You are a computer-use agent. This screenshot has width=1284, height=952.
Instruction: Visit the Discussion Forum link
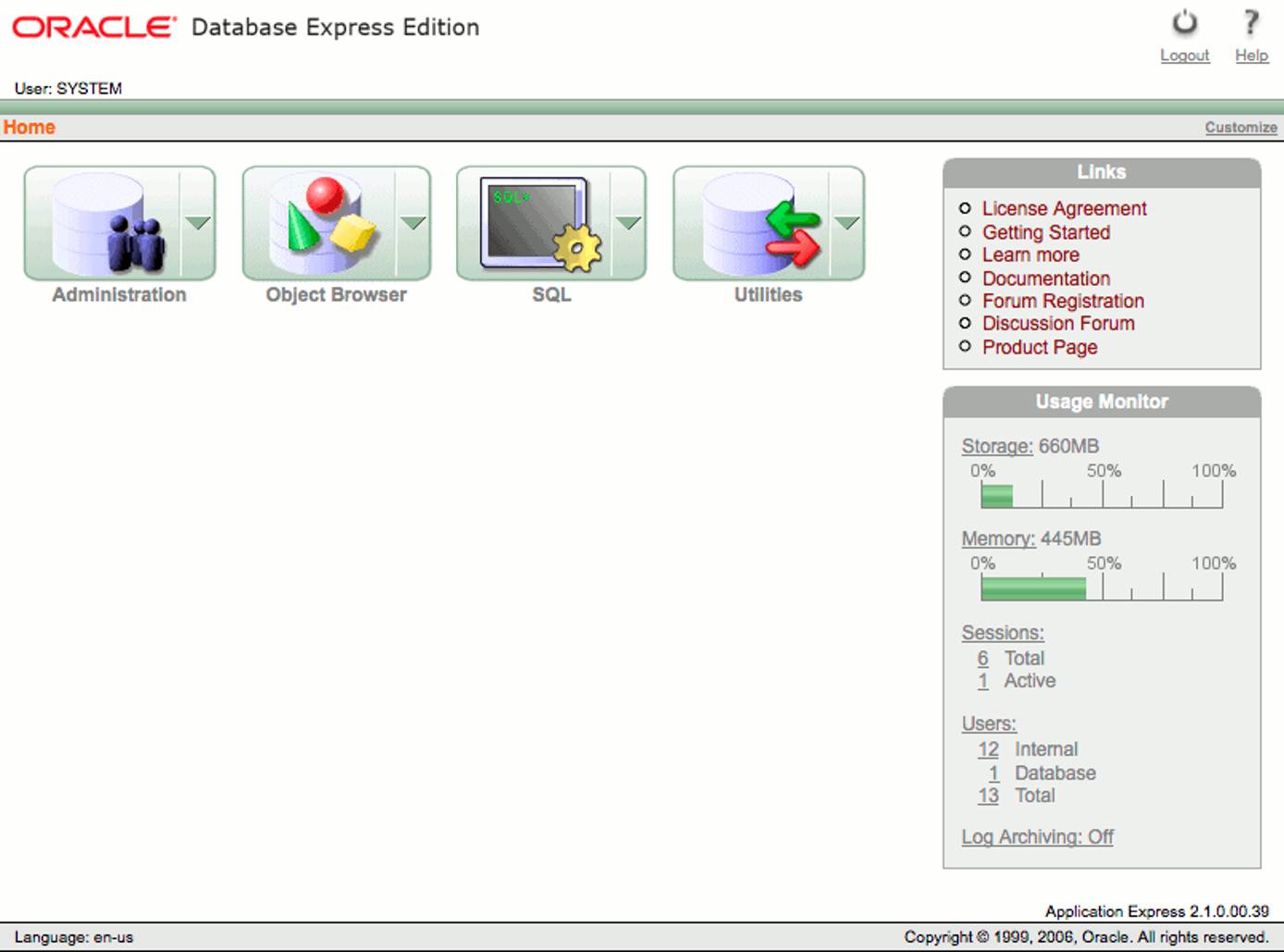coord(1058,323)
